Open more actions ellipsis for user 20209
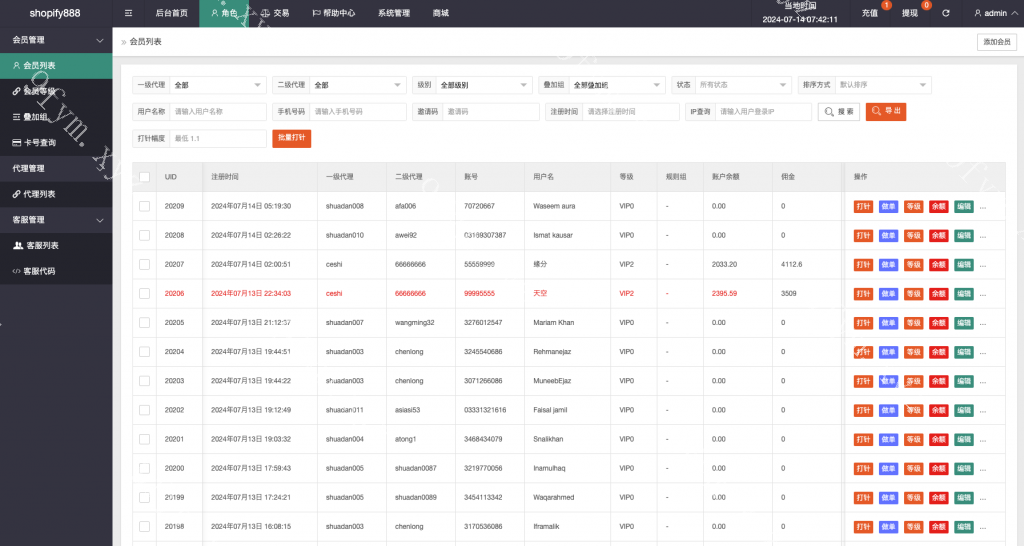 (x=983, y=207)
